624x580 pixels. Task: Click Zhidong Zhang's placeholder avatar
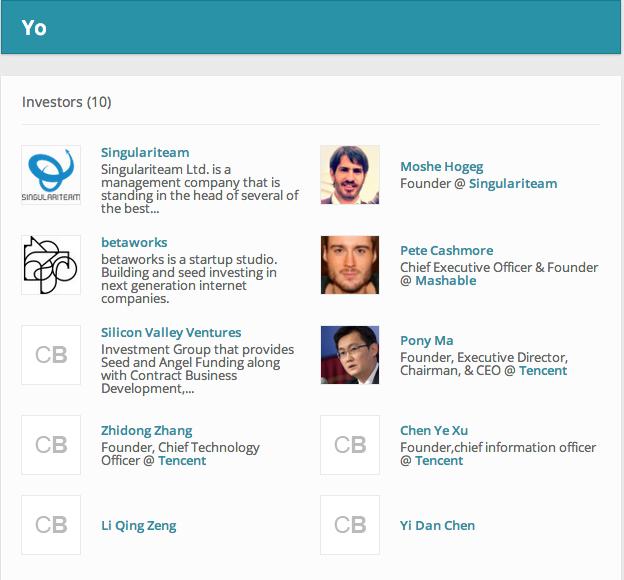pyautogui.click(x=51, y=445)
